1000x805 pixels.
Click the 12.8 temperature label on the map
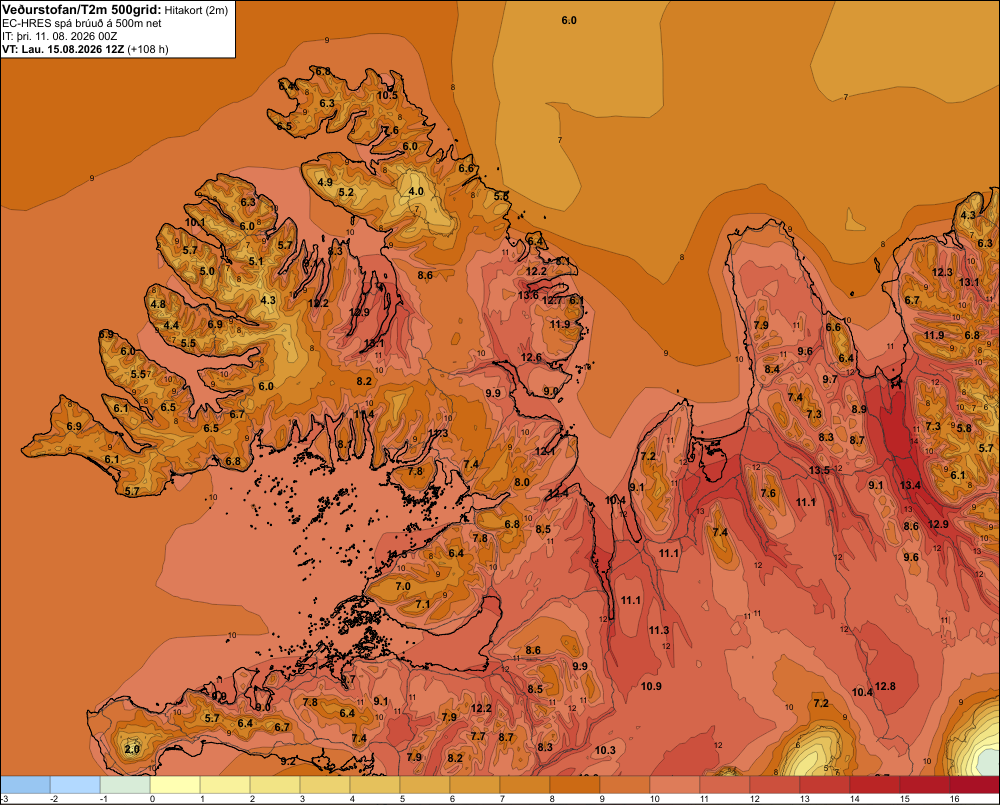pos(885,686)
